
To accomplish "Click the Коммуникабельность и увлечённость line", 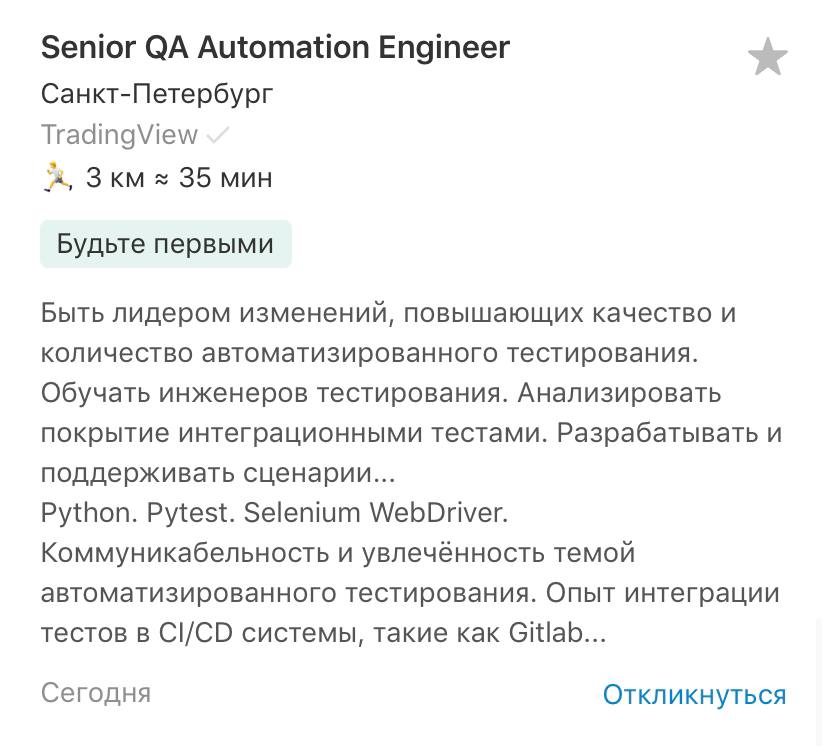I will [338, 553].
